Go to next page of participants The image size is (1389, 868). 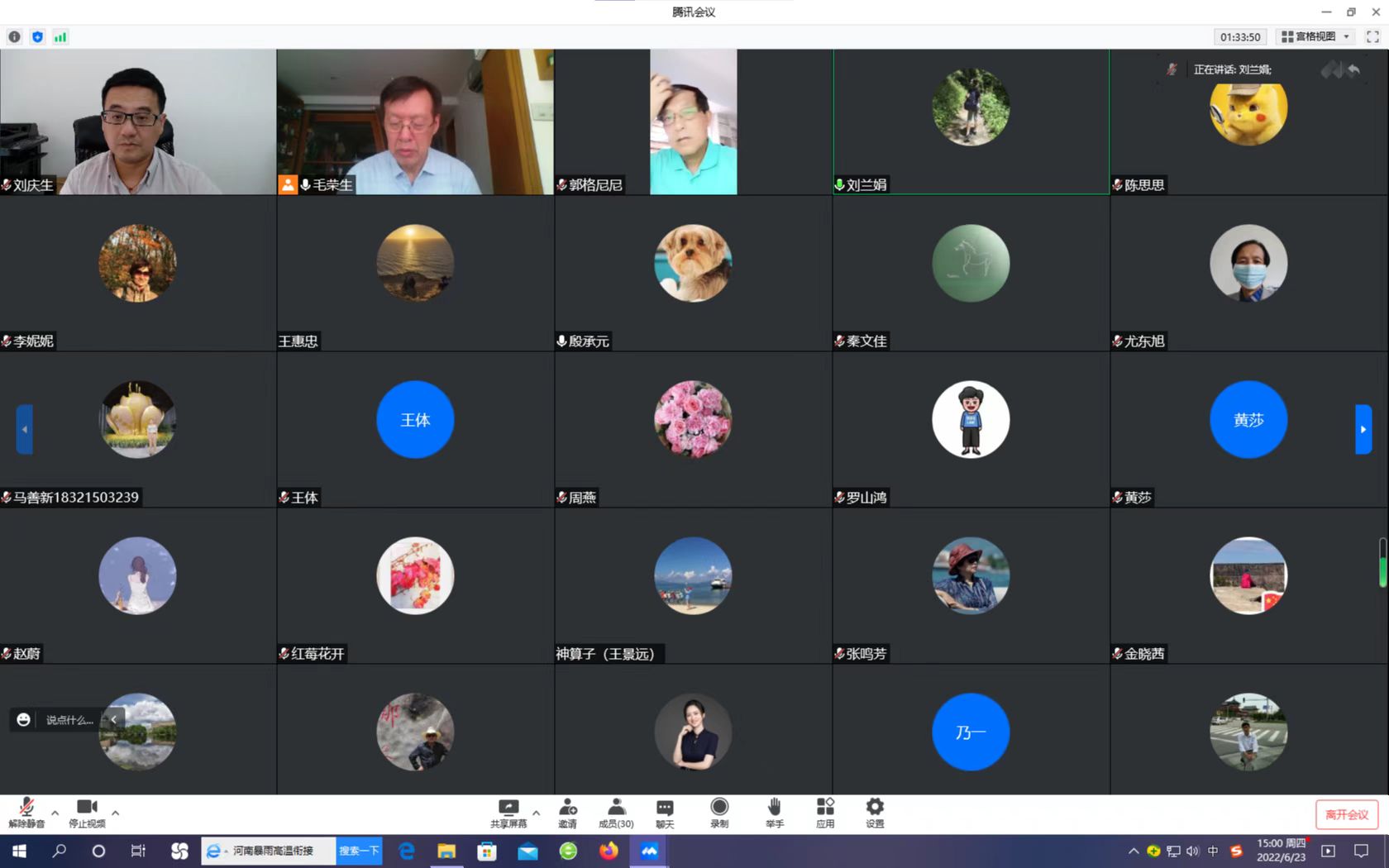point(1363,429)
